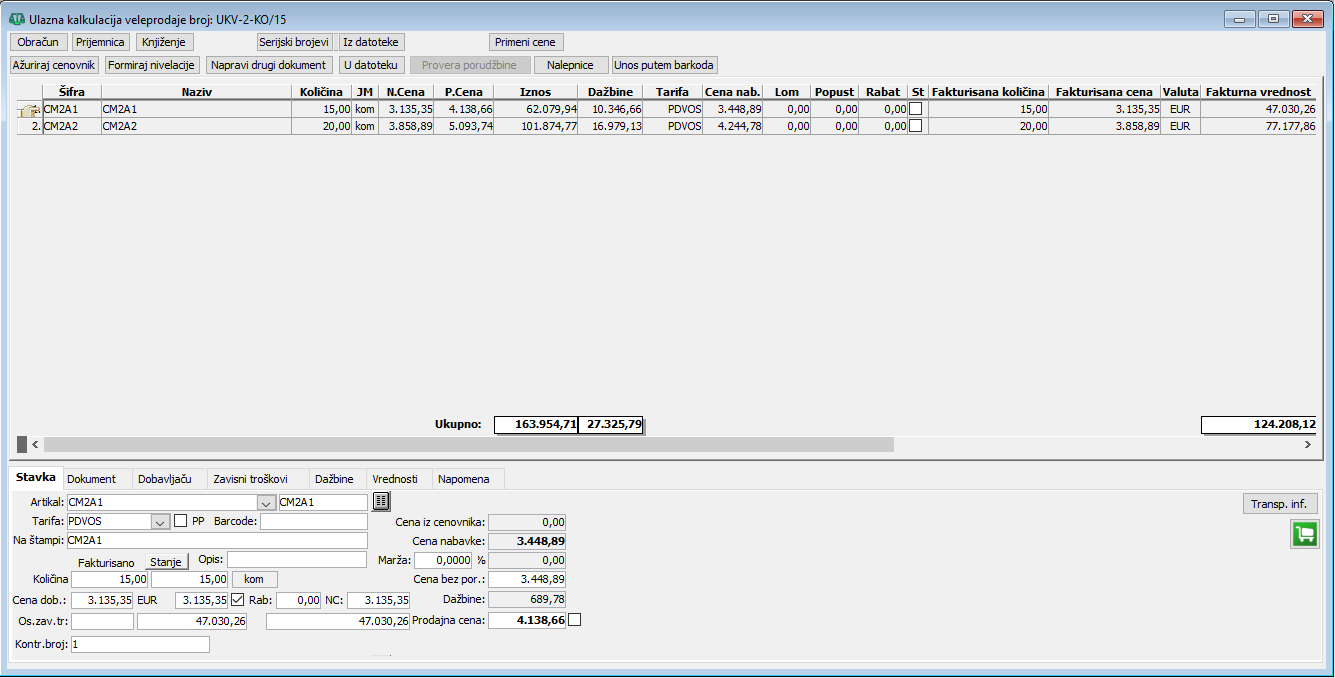Click the scroll right arrow of table
Image resolution: width=1335 pixels, height=678 pixels.
point(1306,444)
